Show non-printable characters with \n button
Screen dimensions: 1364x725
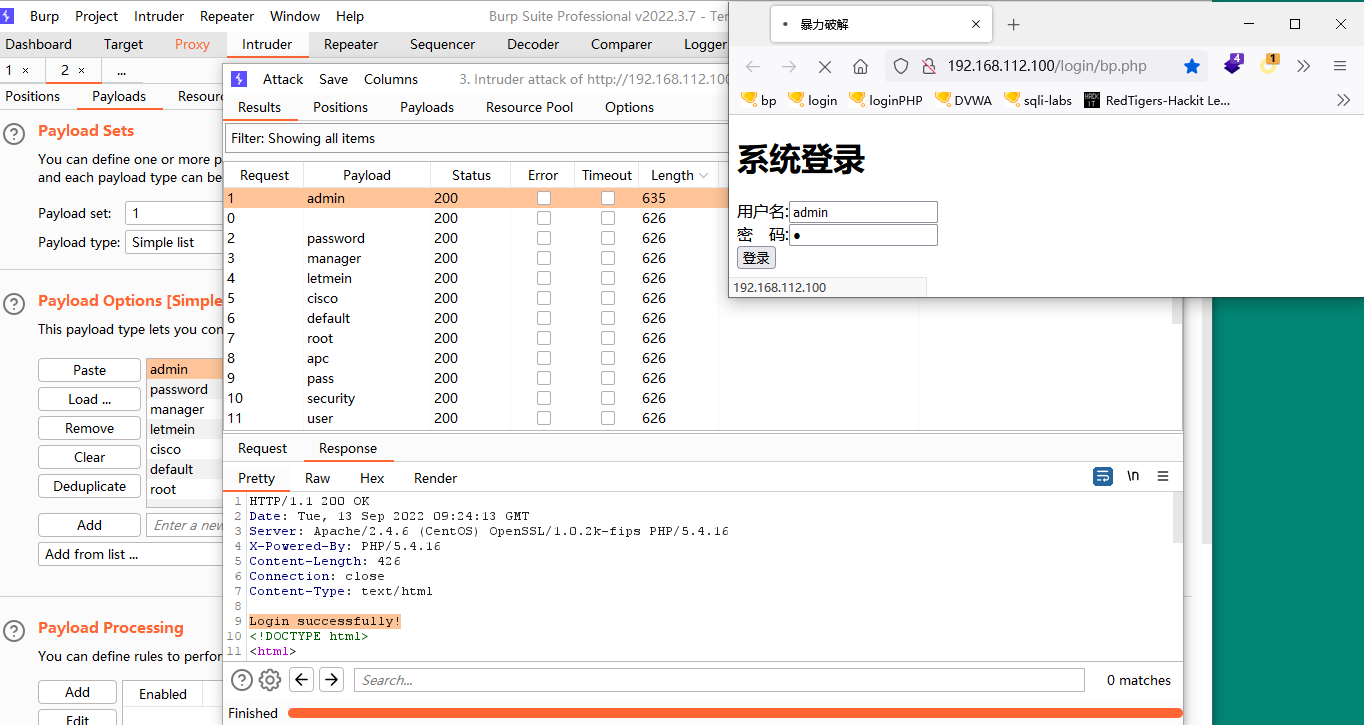click(1133, 477)
